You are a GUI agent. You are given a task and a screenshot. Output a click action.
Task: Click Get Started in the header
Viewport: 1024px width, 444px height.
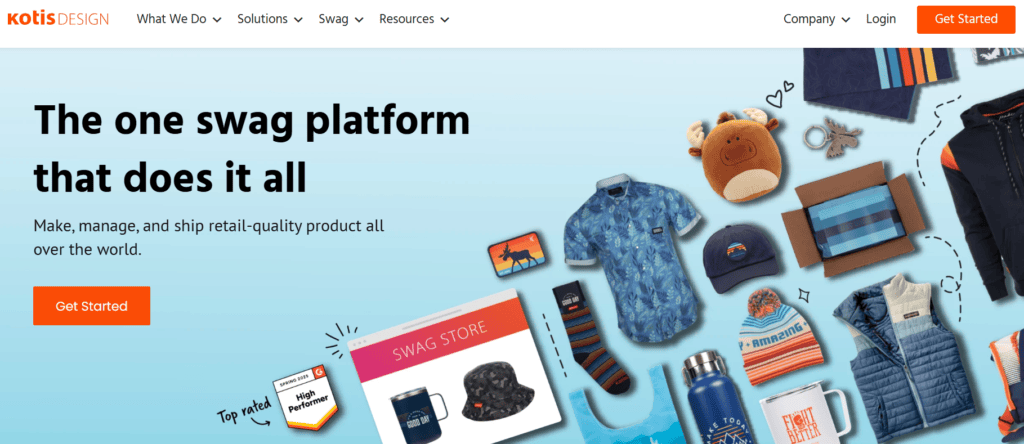click(x=966, y=19)
